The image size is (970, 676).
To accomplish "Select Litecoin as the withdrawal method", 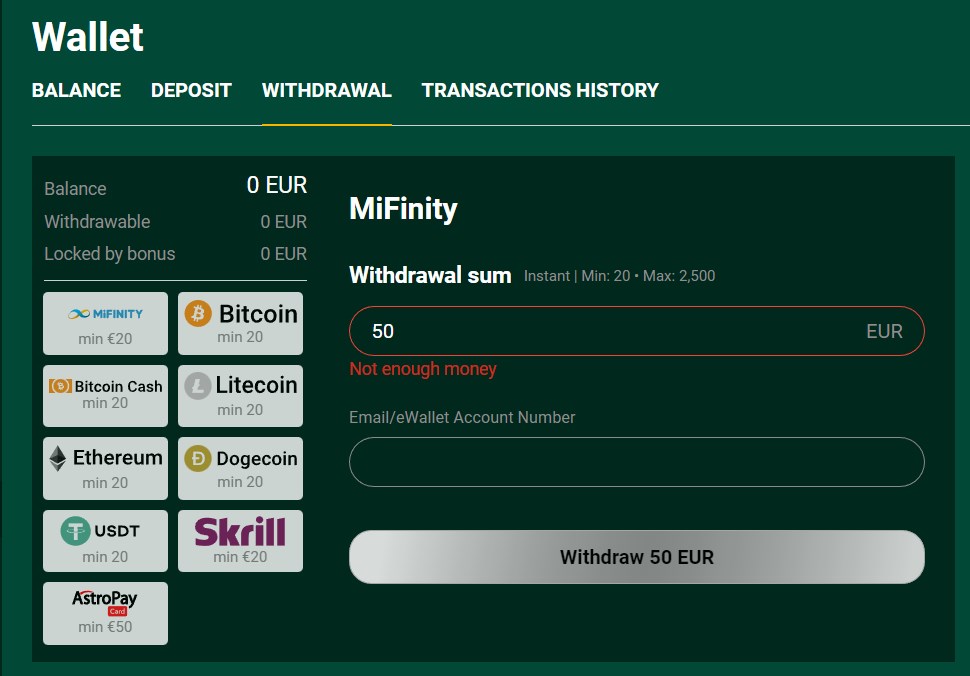I will (x=240, y=394).
